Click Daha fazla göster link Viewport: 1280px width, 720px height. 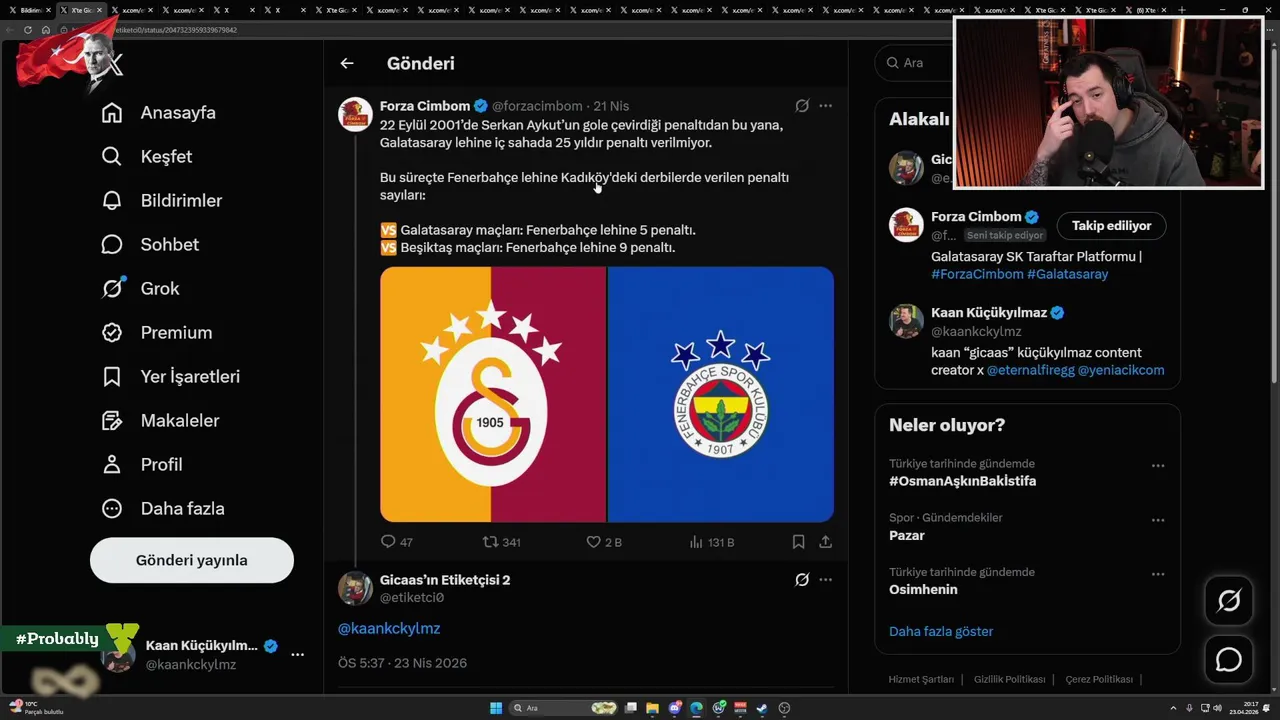(x=941, y=632)
